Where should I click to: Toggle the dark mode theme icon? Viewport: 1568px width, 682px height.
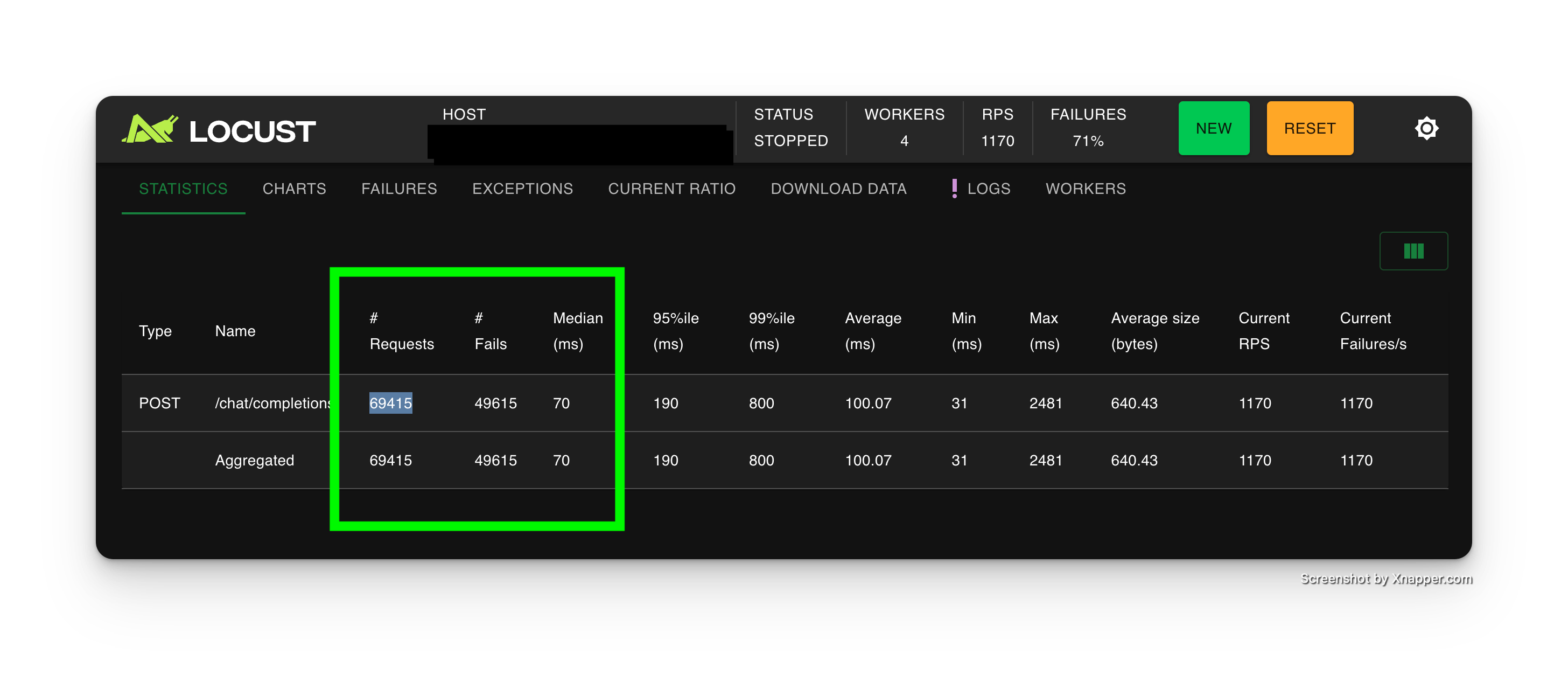point(1426,129)
